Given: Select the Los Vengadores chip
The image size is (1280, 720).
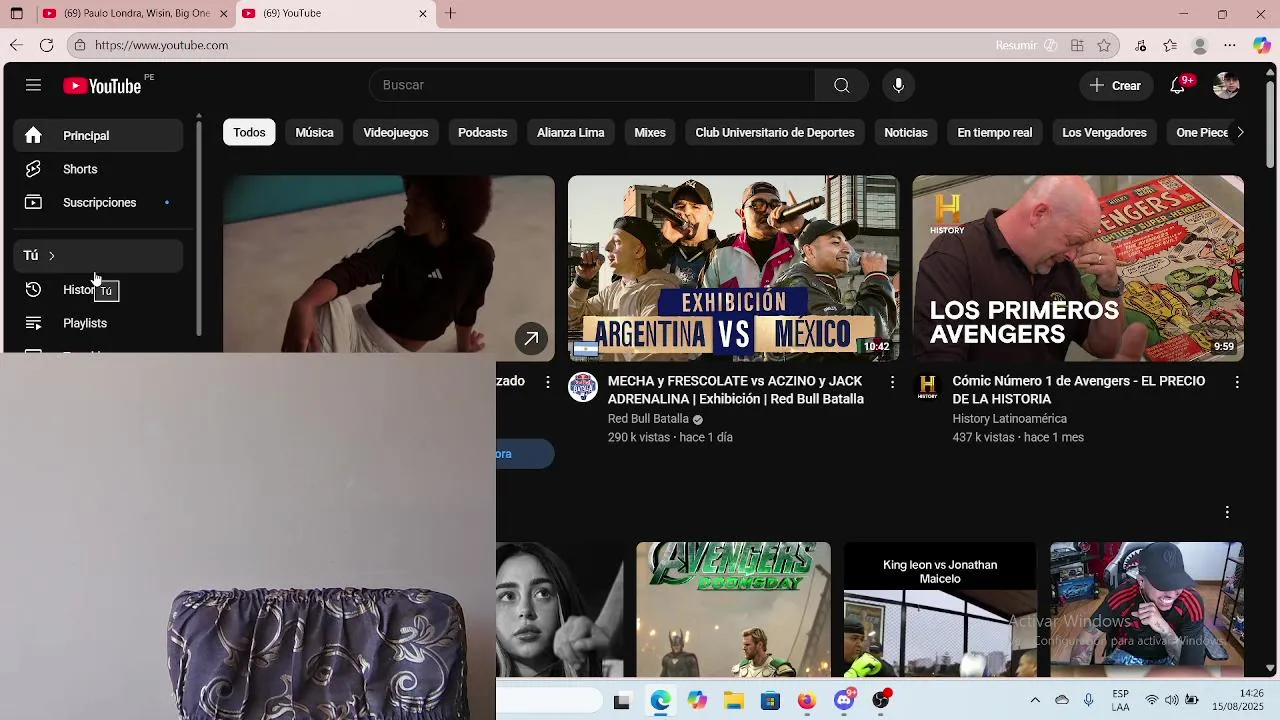Looking at the screenshot, I should [x=1104, y=132].
